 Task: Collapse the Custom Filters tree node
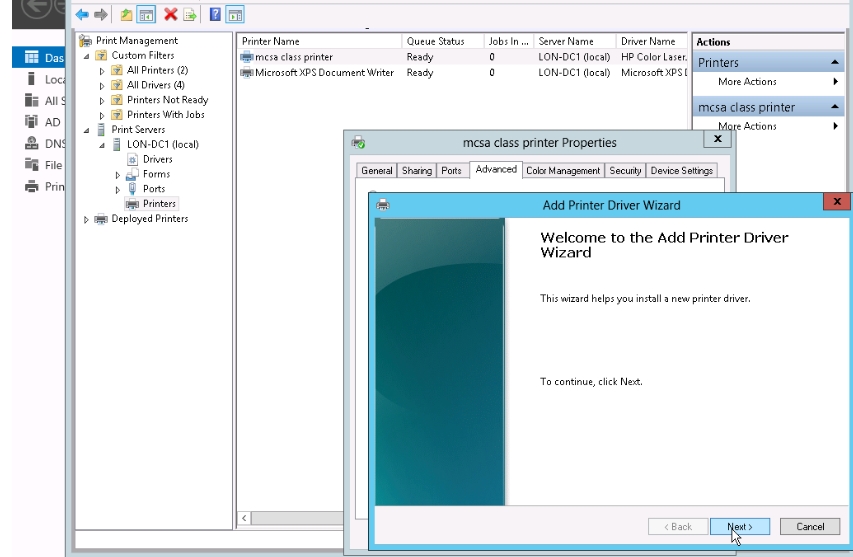[x=86, y=56]
